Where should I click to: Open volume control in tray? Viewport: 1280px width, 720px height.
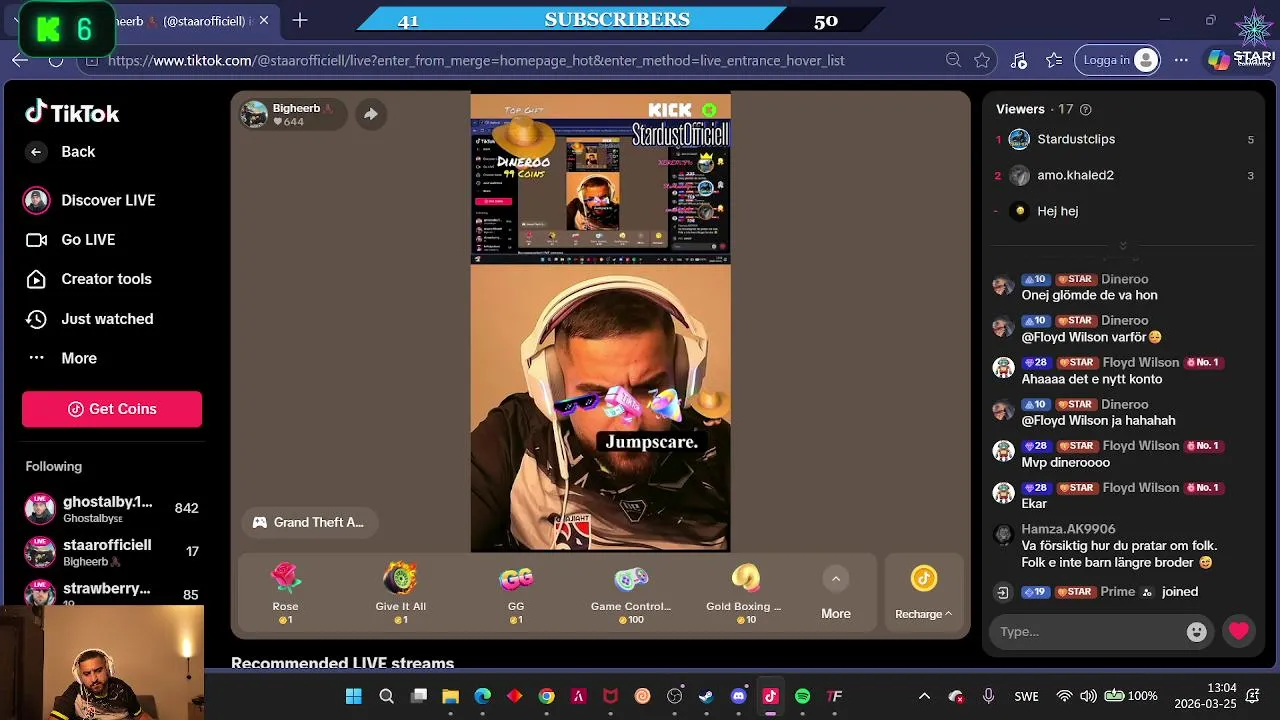[1088, 696]
